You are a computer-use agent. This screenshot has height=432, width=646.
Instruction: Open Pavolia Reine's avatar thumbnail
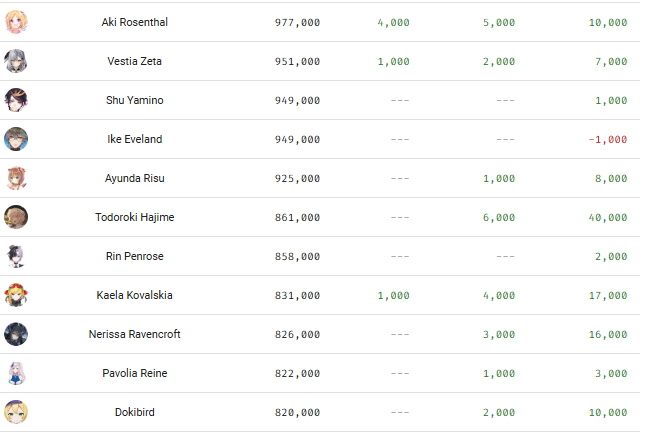[16, 373]
